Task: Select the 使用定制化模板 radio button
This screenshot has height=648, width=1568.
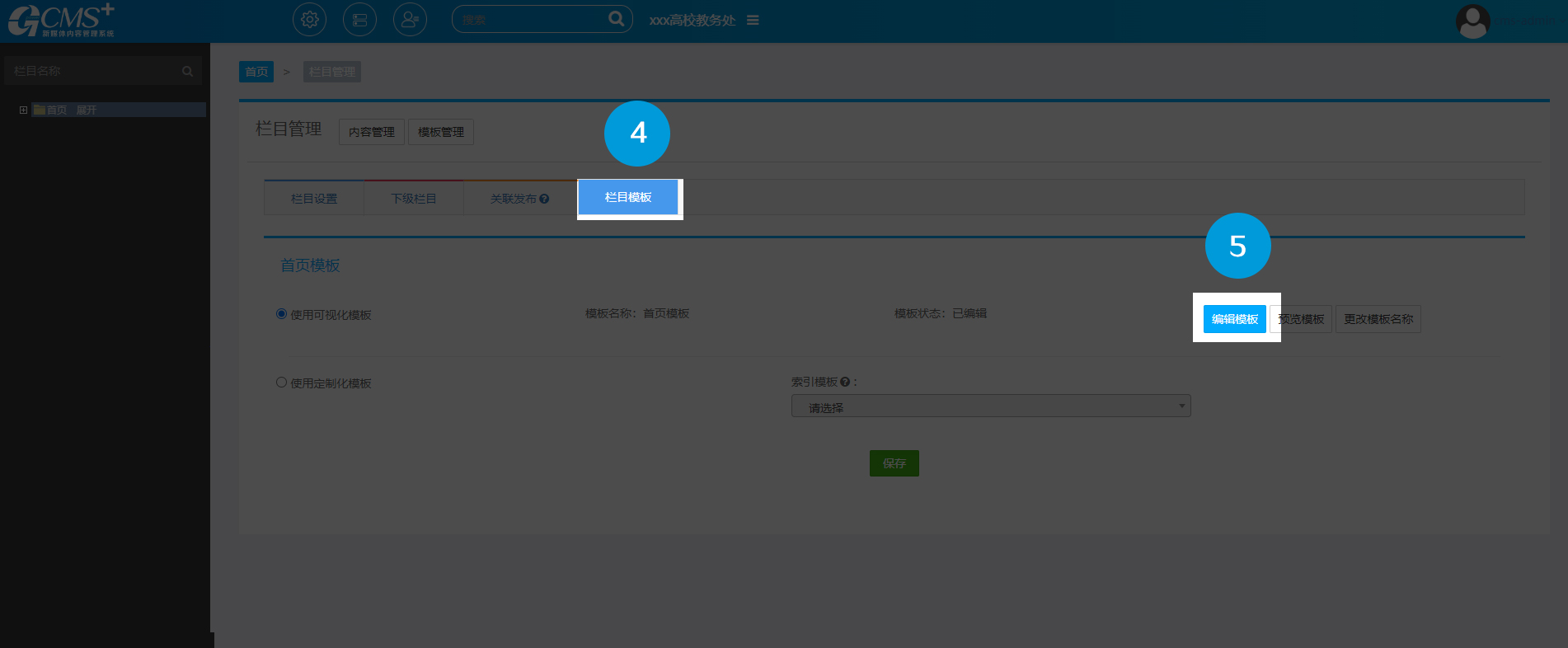Action: [x=281, y=383]
